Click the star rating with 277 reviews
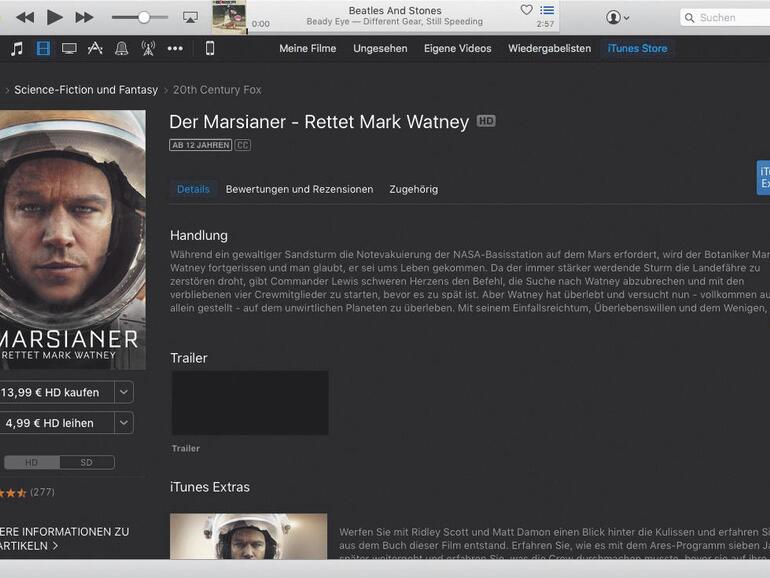Image resolution: width=770 pixels, height=578 pixels. [x=27, y=493]
